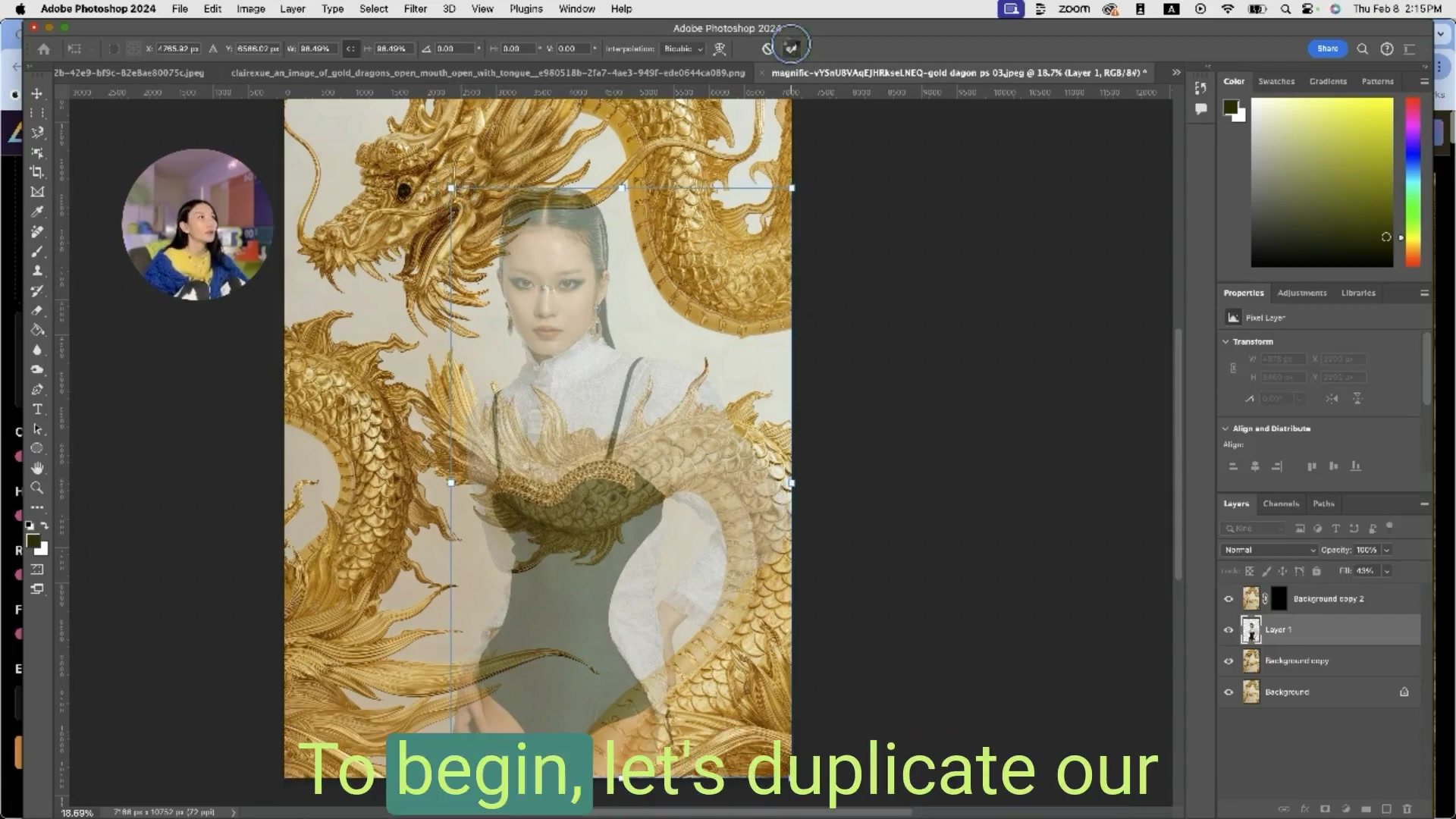Lock transparent pixels in Layers panel
This screenshot has height=819, width=1456.
click(1250, 571)
